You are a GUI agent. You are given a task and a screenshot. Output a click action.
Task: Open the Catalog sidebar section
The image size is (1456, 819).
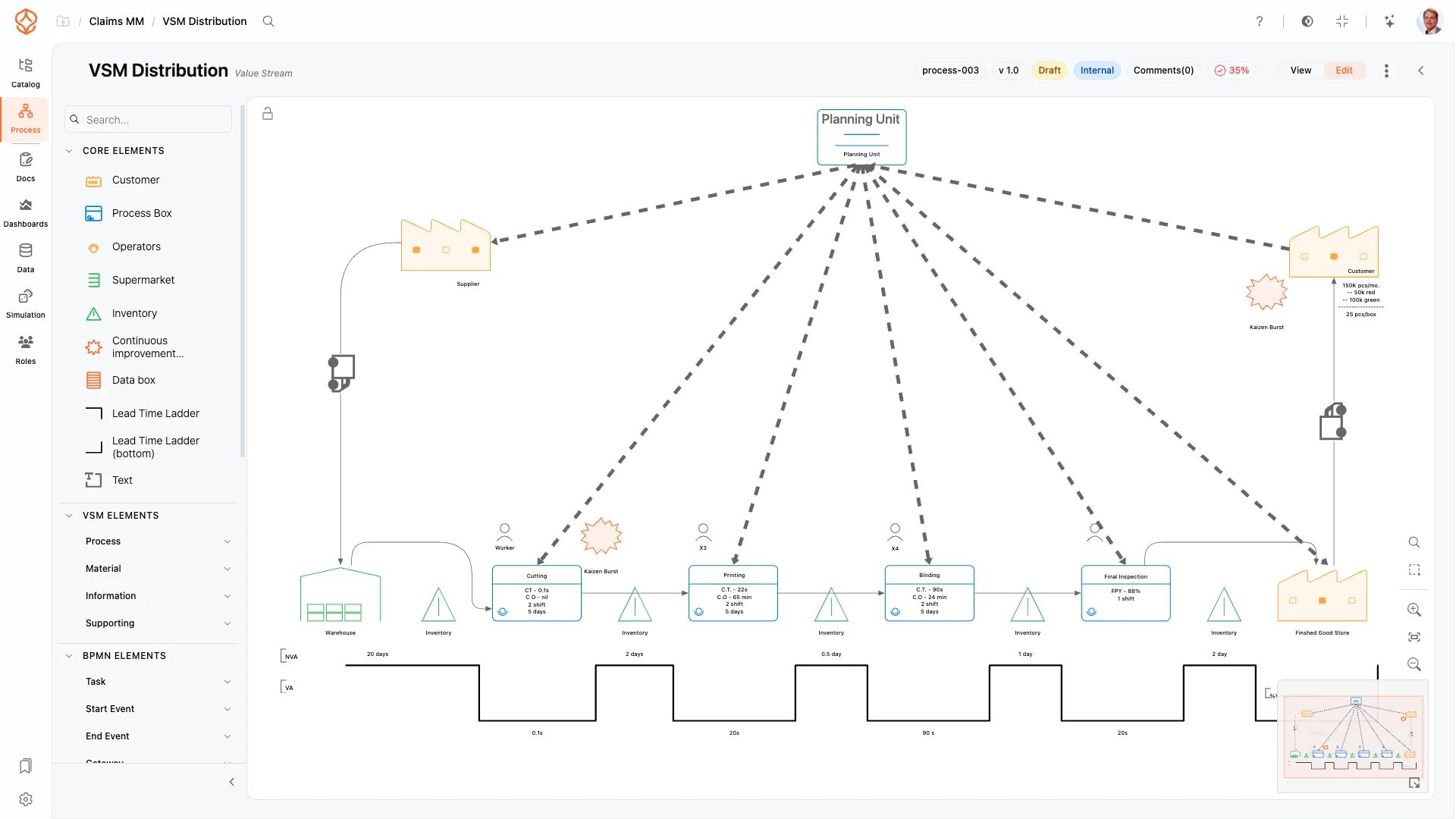coord(26,73)
